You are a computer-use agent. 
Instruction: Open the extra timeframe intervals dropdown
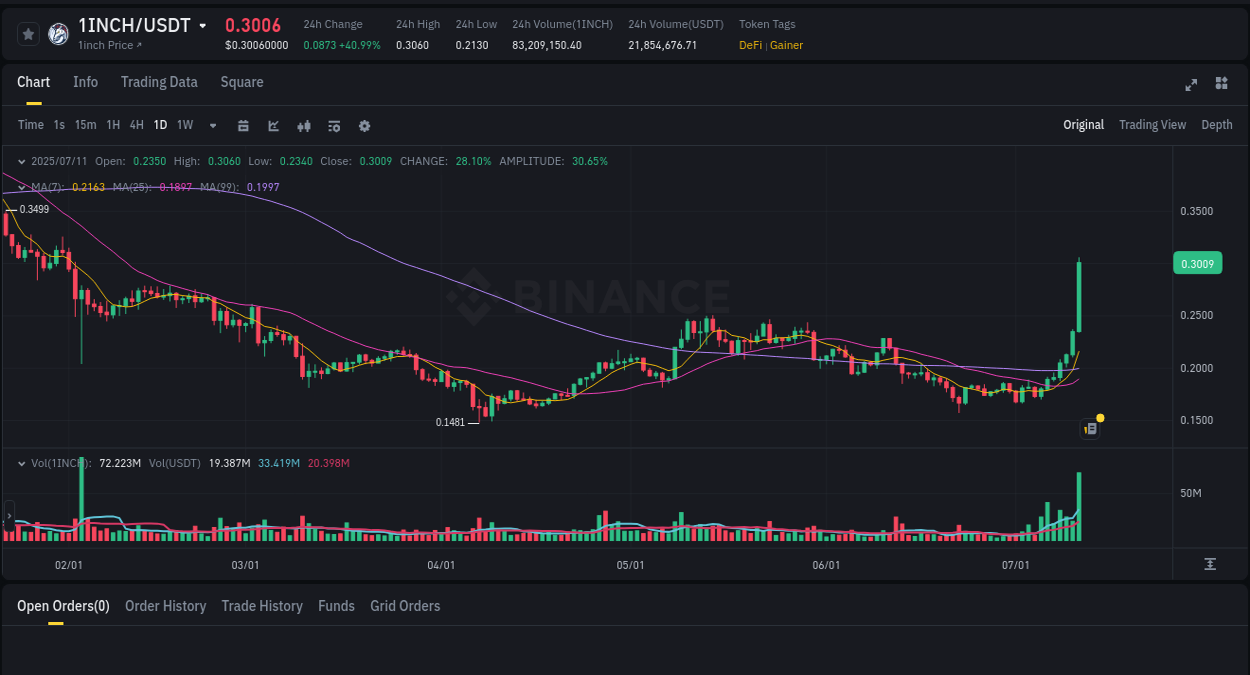point(212,126)
